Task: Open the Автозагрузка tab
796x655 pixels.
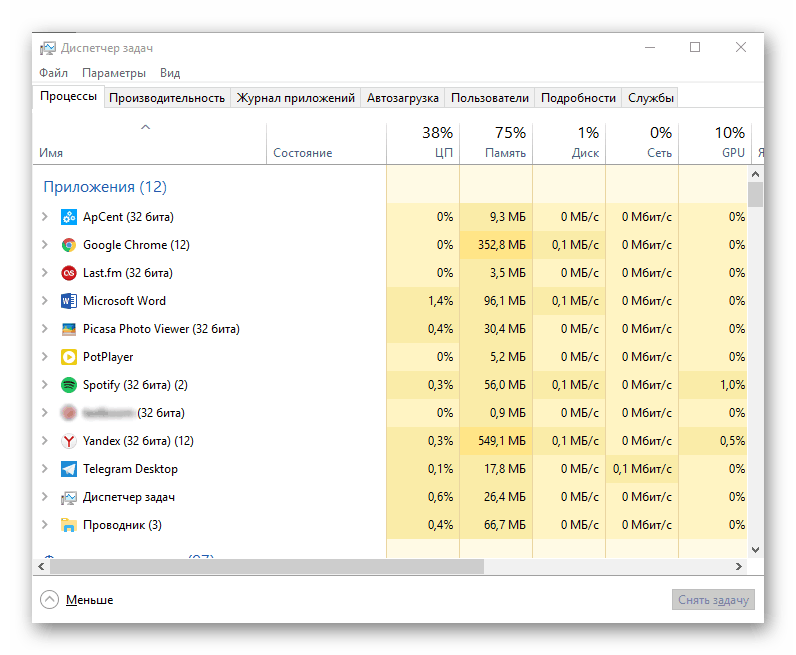Action: [x=402, y=98]
